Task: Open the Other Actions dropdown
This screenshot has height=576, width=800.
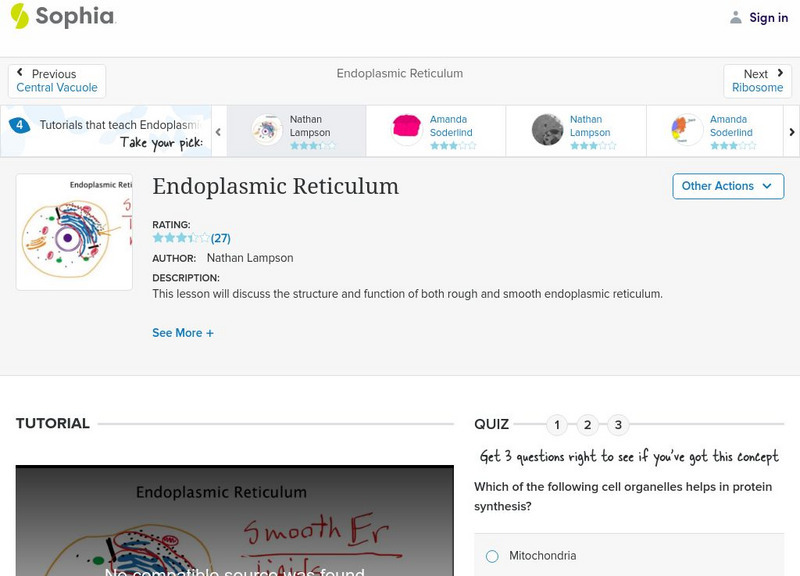Action: 727,186
